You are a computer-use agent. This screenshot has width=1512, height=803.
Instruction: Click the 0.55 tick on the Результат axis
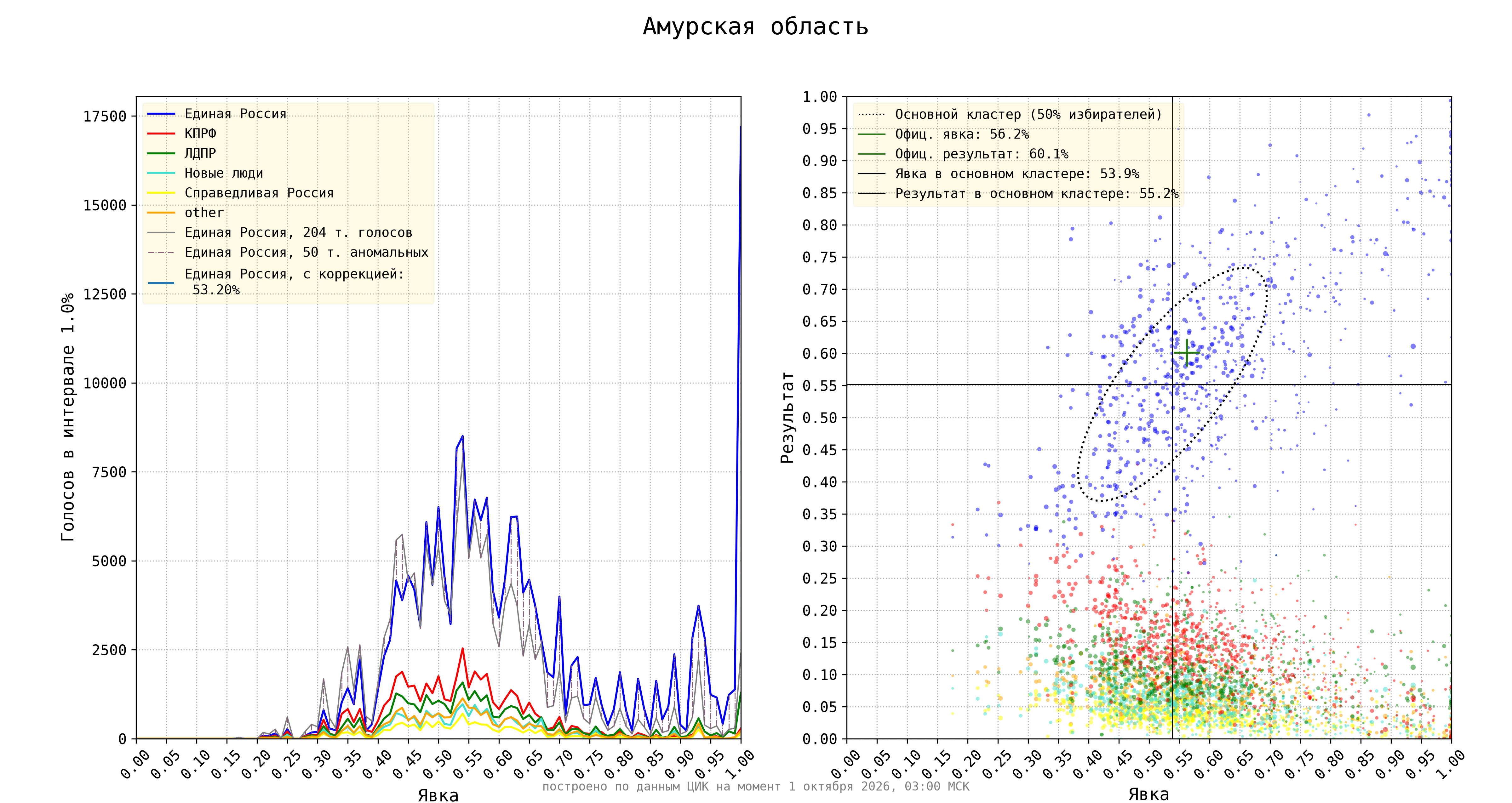(819, 386)
